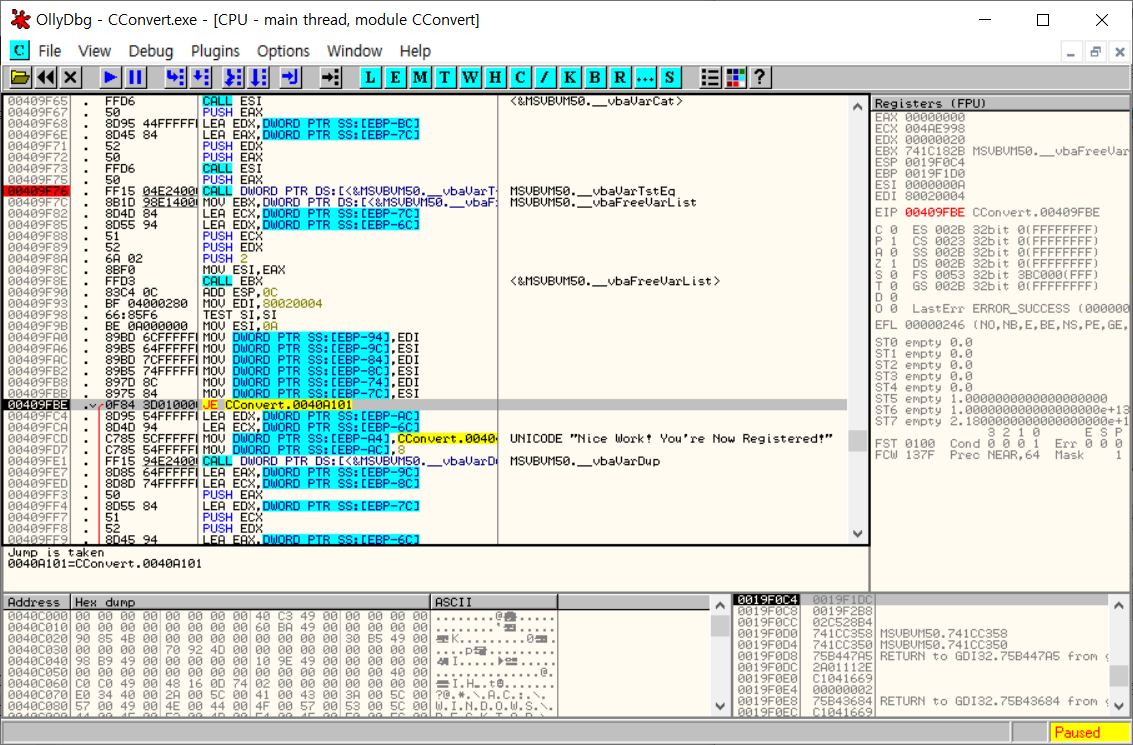Image resolution: width=1133 pixels, height=745 pixels.
Task: Show the Log window with the L icon
Action: (371, 77)
